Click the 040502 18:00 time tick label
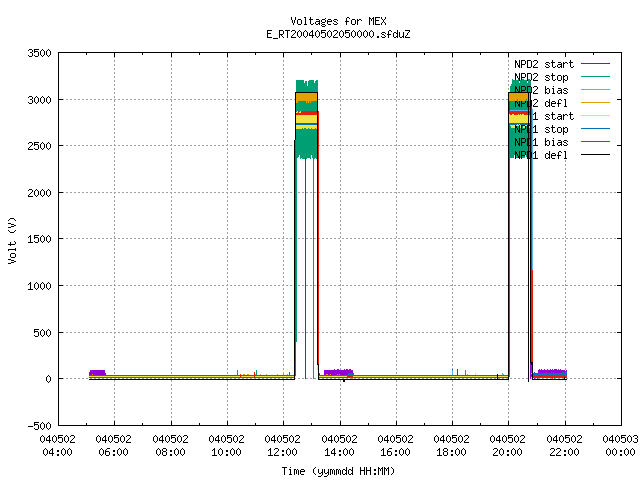 [x=451, y=446]
